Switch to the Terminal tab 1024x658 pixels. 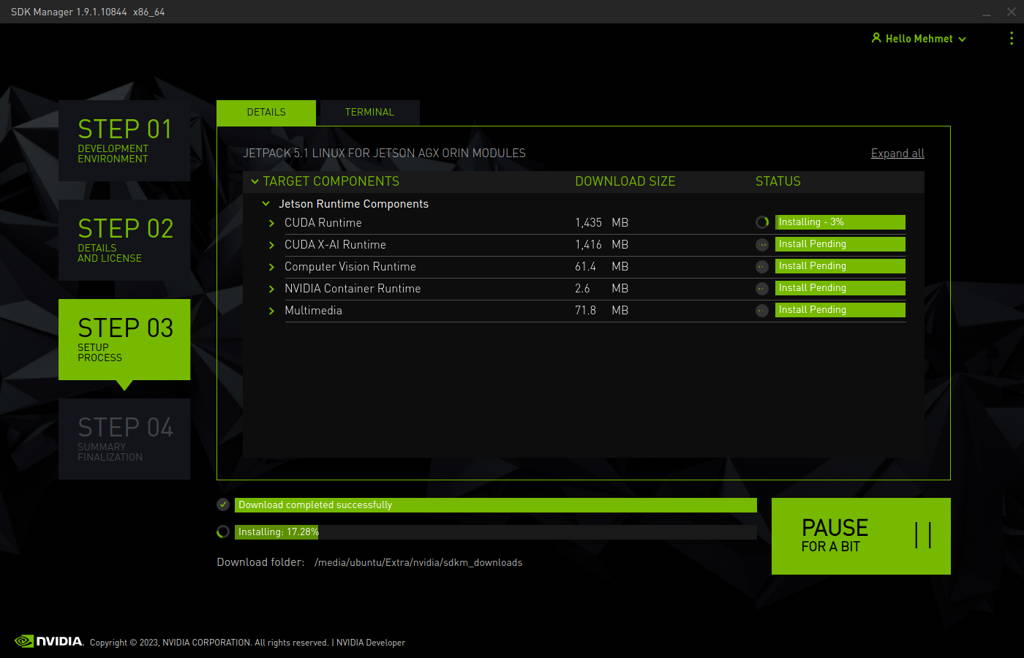369,112
